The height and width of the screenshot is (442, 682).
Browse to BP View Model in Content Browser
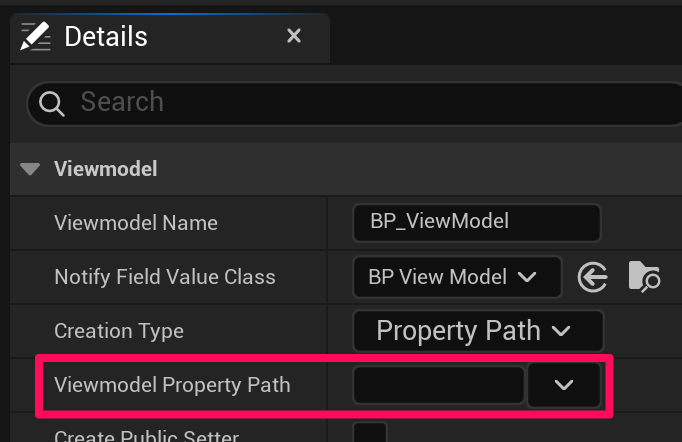[644, 277]
